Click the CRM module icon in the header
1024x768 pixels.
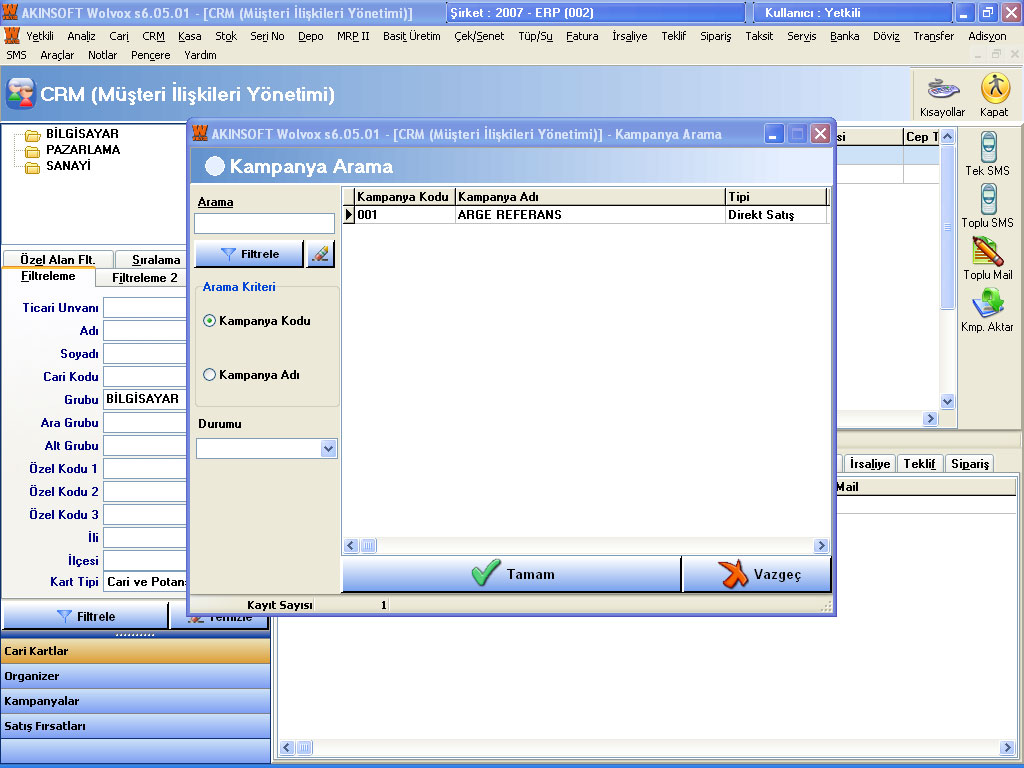[x=20, y=94]
